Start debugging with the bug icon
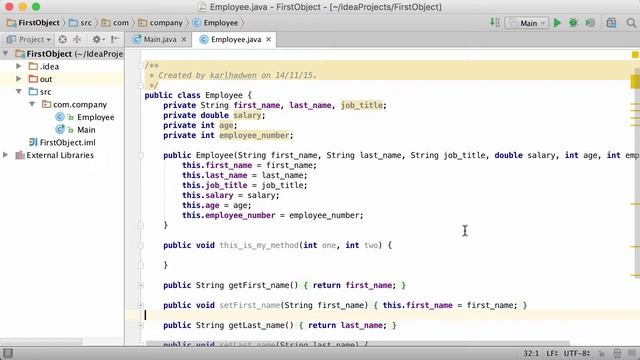The width and height of the screenshot is (640, 360). 573,23
